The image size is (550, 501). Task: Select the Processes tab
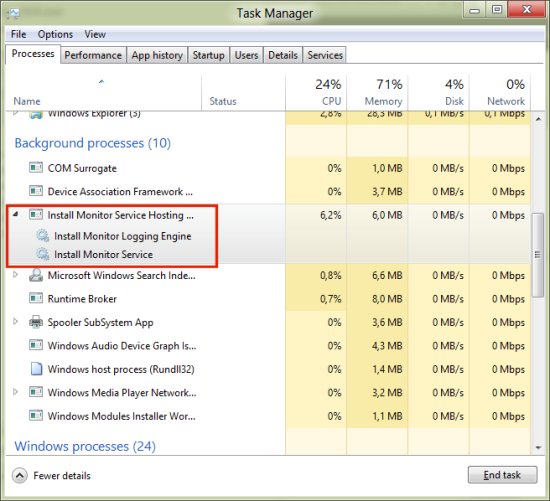pos(33,54)
